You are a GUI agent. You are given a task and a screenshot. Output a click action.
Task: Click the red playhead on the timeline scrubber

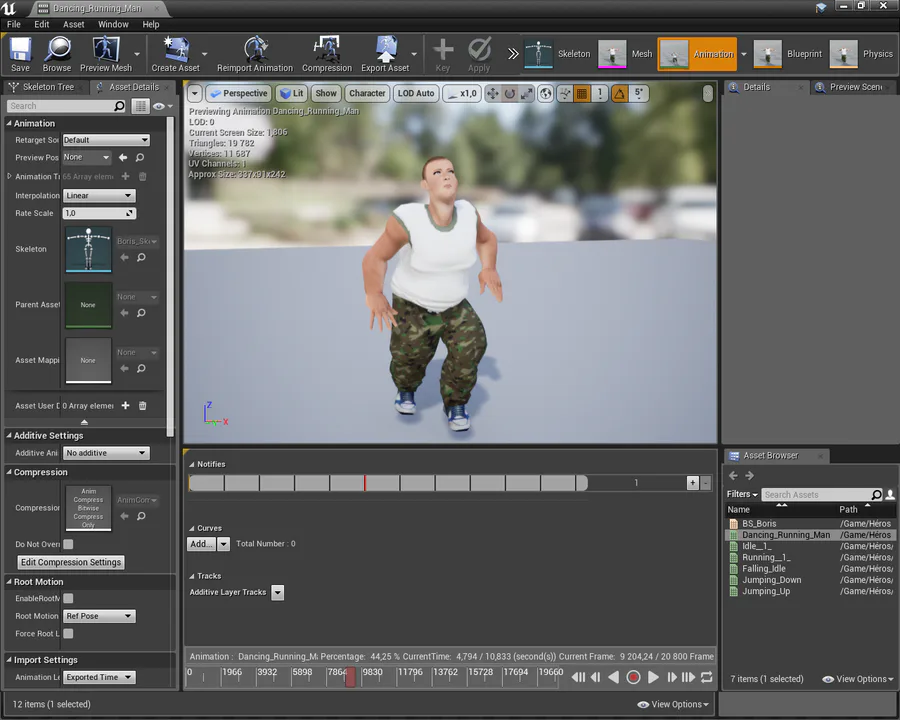point(350,677)
